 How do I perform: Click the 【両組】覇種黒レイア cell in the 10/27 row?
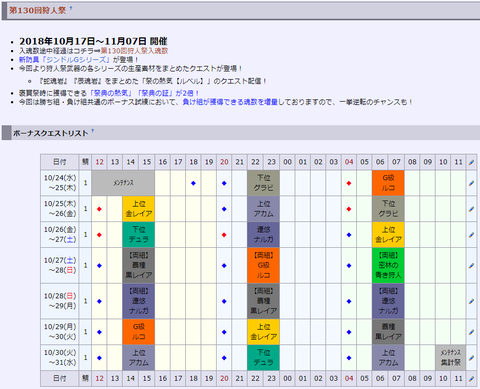pos(139,266)
